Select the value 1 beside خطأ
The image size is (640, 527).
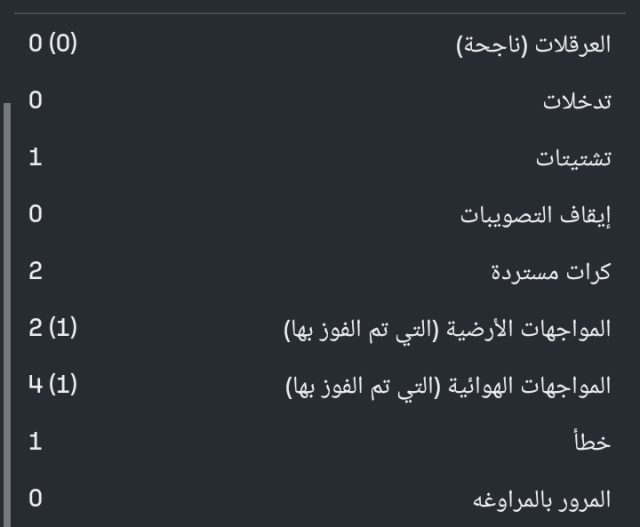35,441
